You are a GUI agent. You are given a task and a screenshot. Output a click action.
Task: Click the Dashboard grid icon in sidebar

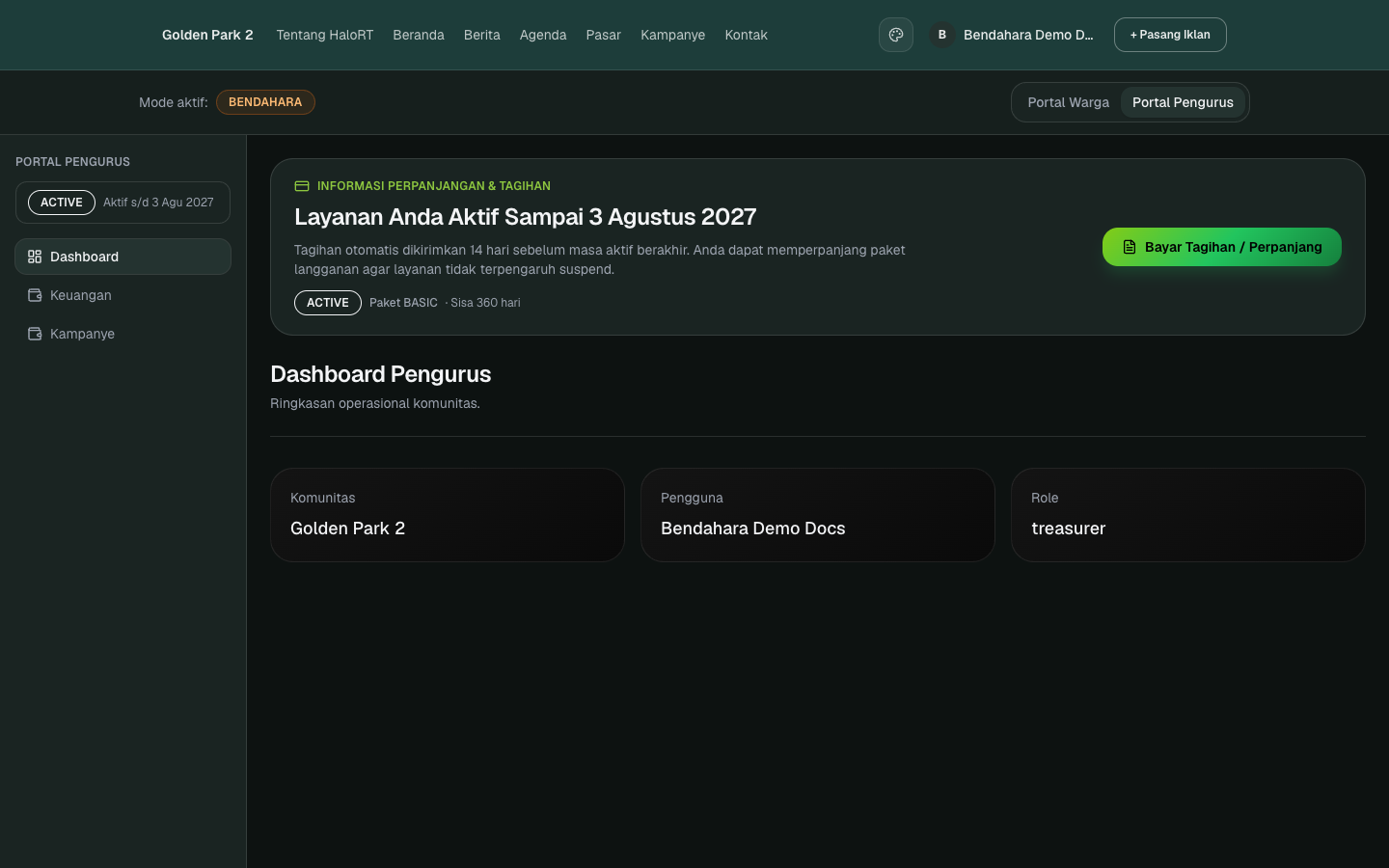(35, 257)
